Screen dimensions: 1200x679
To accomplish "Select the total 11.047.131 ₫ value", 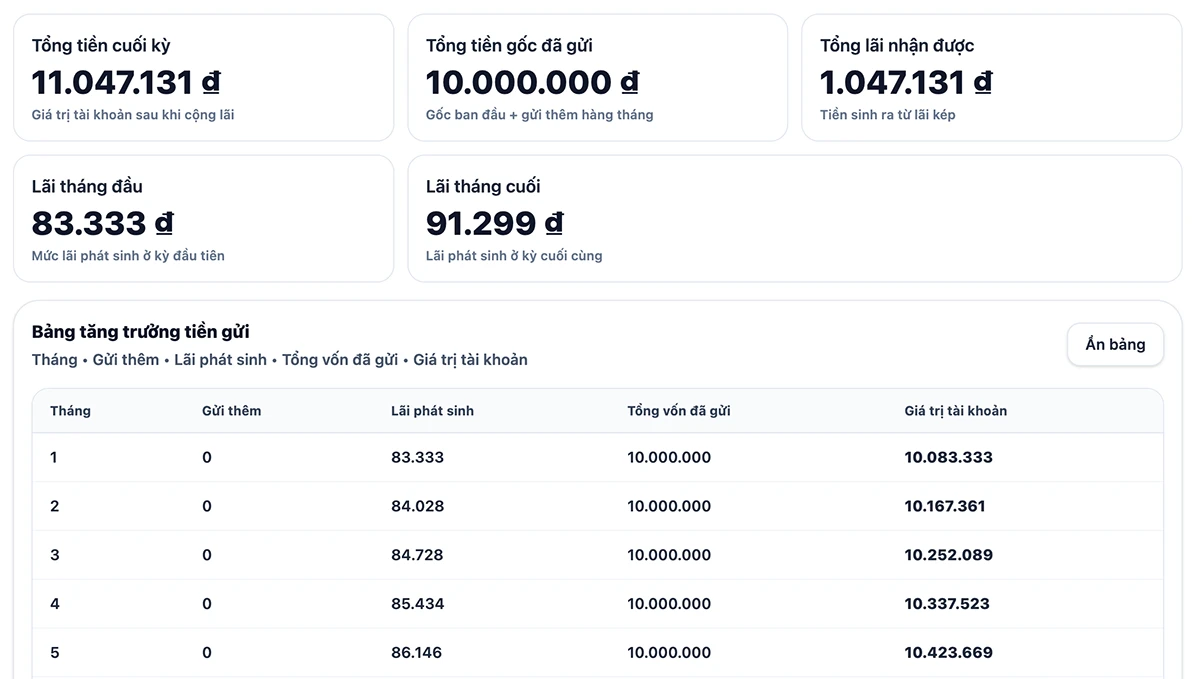I will pyautogui.click(x=126, y=82).
